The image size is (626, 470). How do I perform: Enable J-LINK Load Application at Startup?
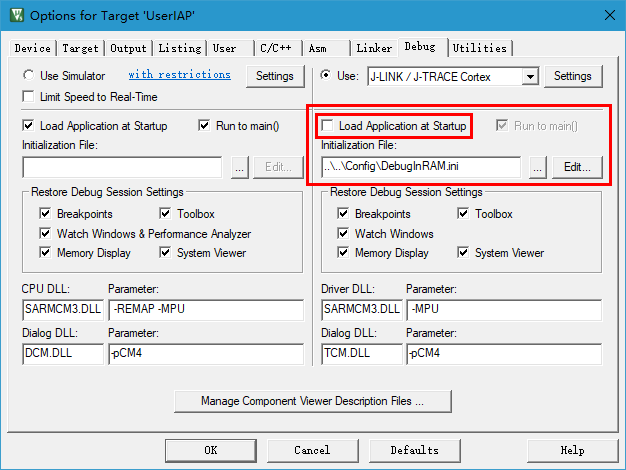point(327,126)
